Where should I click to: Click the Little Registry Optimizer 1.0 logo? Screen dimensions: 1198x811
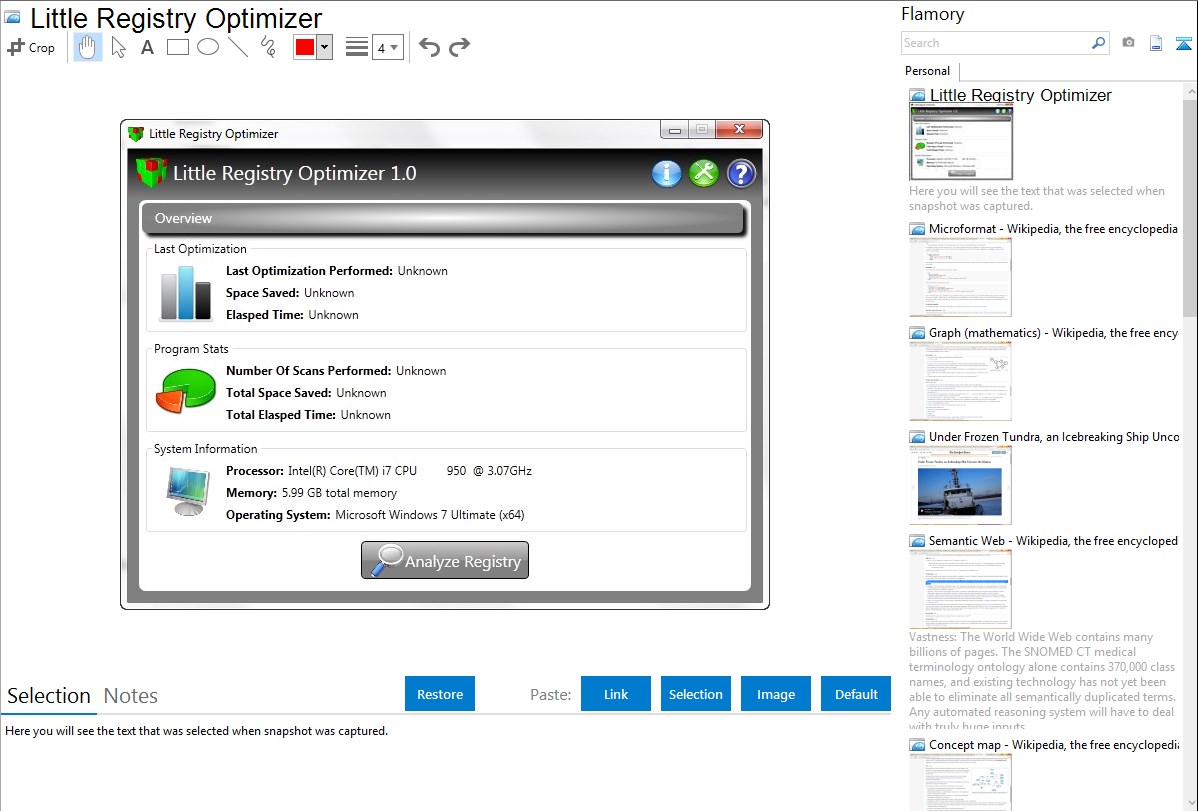point(151,173)
